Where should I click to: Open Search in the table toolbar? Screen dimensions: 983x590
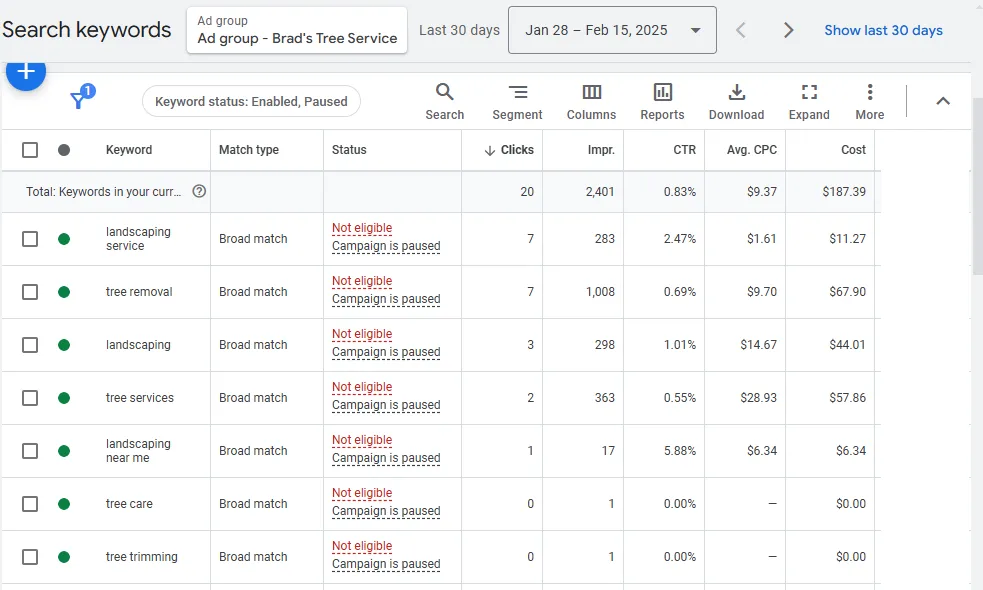(x=444, y=102)
